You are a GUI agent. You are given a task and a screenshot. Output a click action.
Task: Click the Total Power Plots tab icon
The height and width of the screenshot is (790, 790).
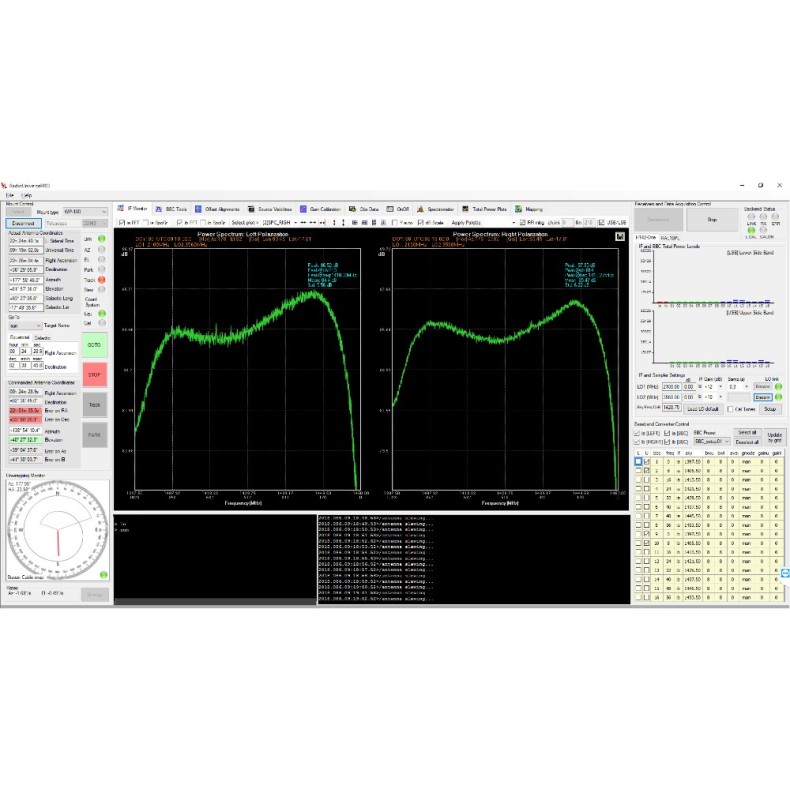point(467,209)
